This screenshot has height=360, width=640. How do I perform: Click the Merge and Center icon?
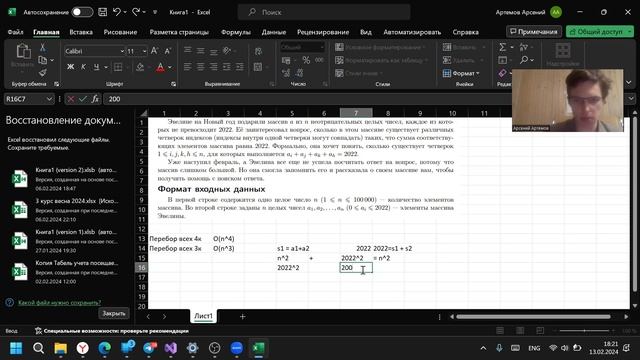pos(258,67)
